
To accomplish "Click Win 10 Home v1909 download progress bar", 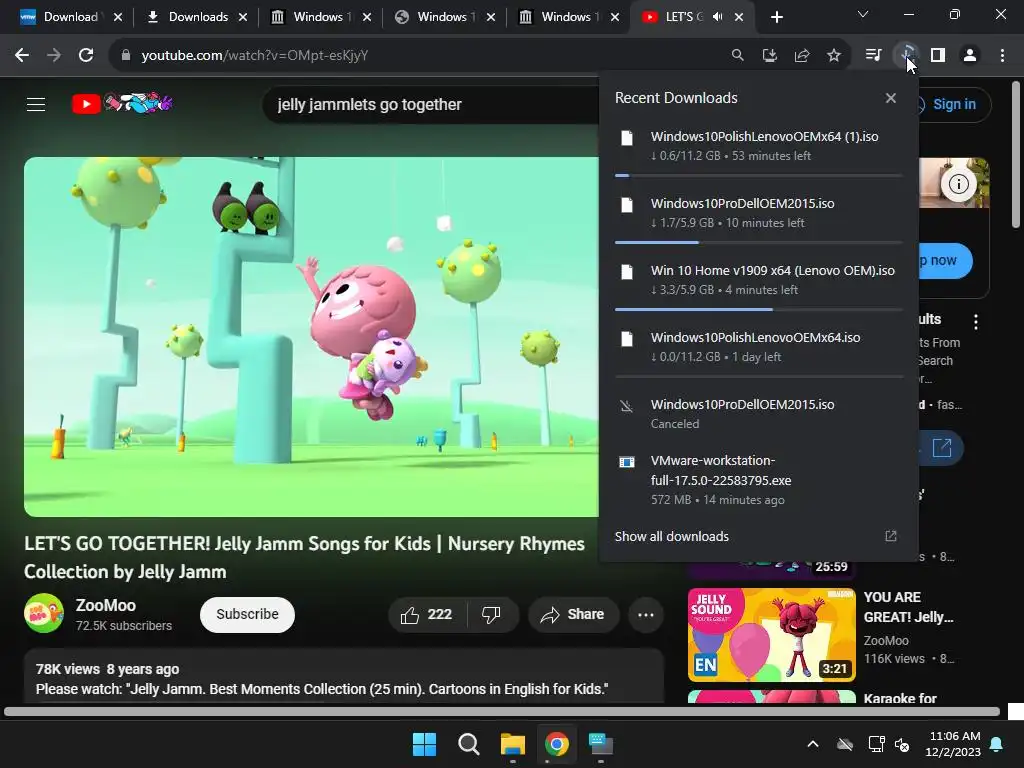I will pos(758,310).
